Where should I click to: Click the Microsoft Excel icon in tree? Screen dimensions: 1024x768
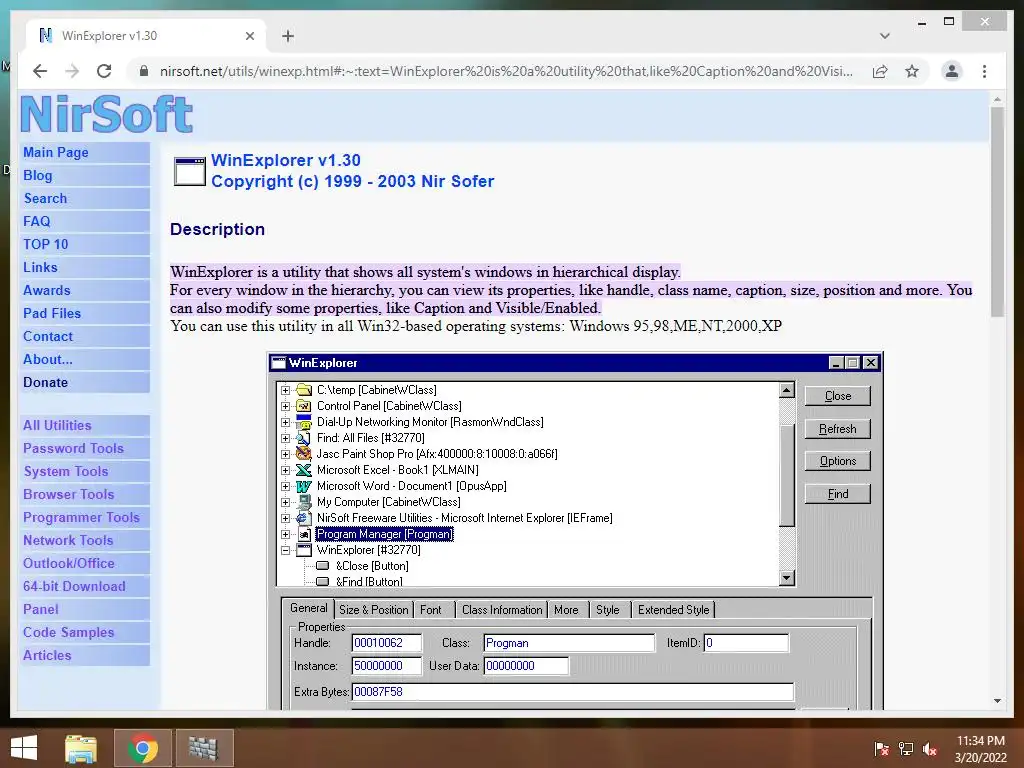pos(304,470)
